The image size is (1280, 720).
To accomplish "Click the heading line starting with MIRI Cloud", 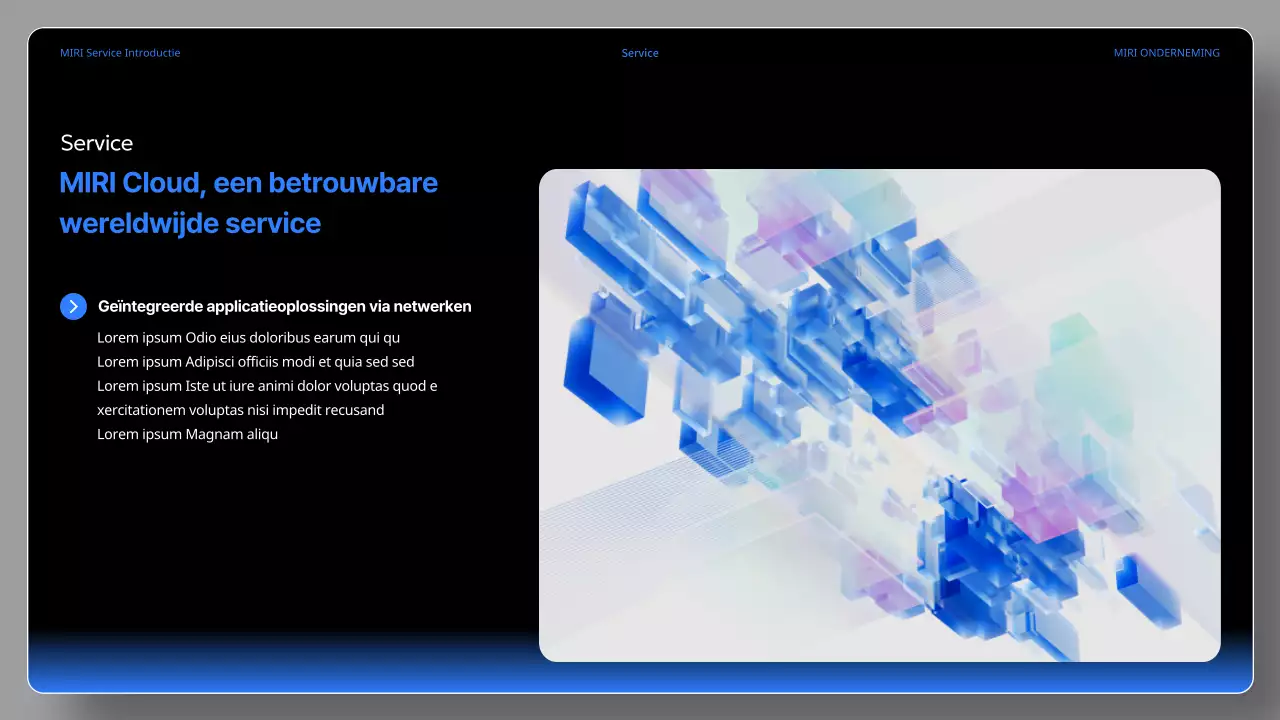I will (248, 183).
